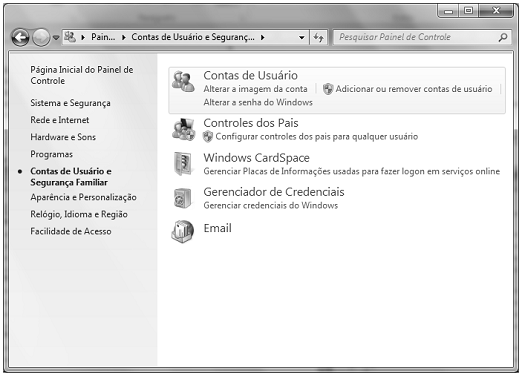
Task: Open the recent pages dropdown arrow
Action: [x=56, y=38]
